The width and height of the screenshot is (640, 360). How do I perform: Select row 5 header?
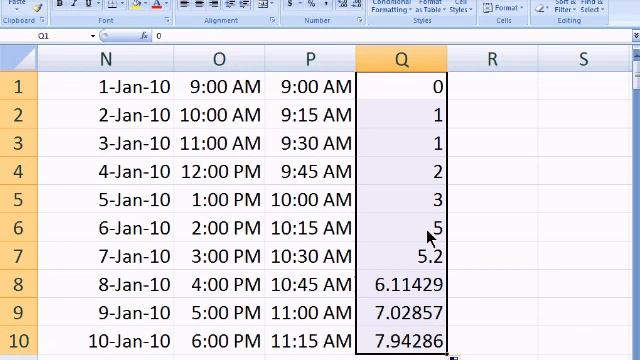(18, 200)
